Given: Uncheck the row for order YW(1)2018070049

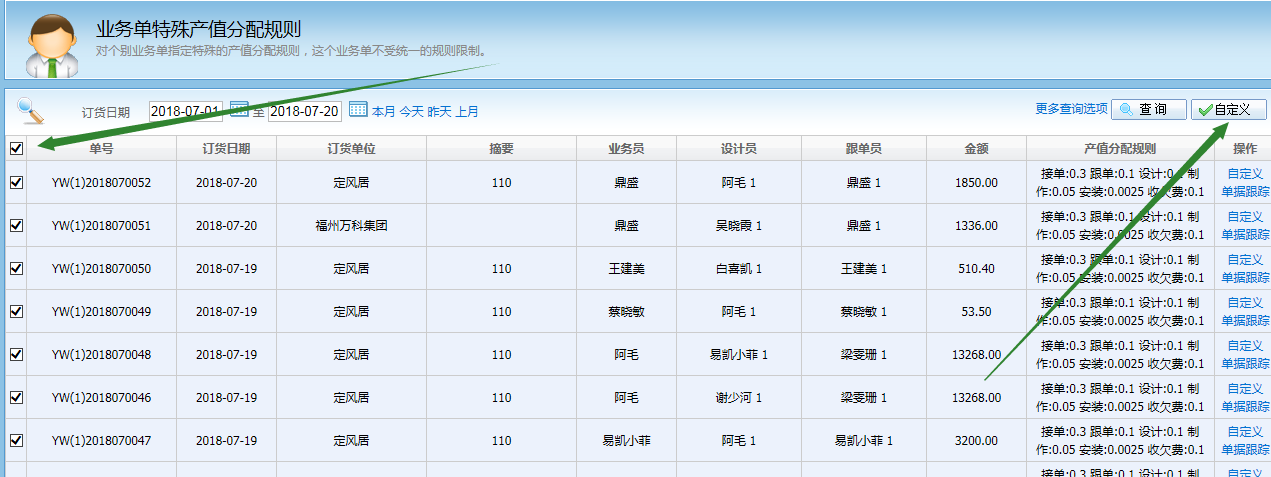Looking at the screenshot, I should (16, 311).
